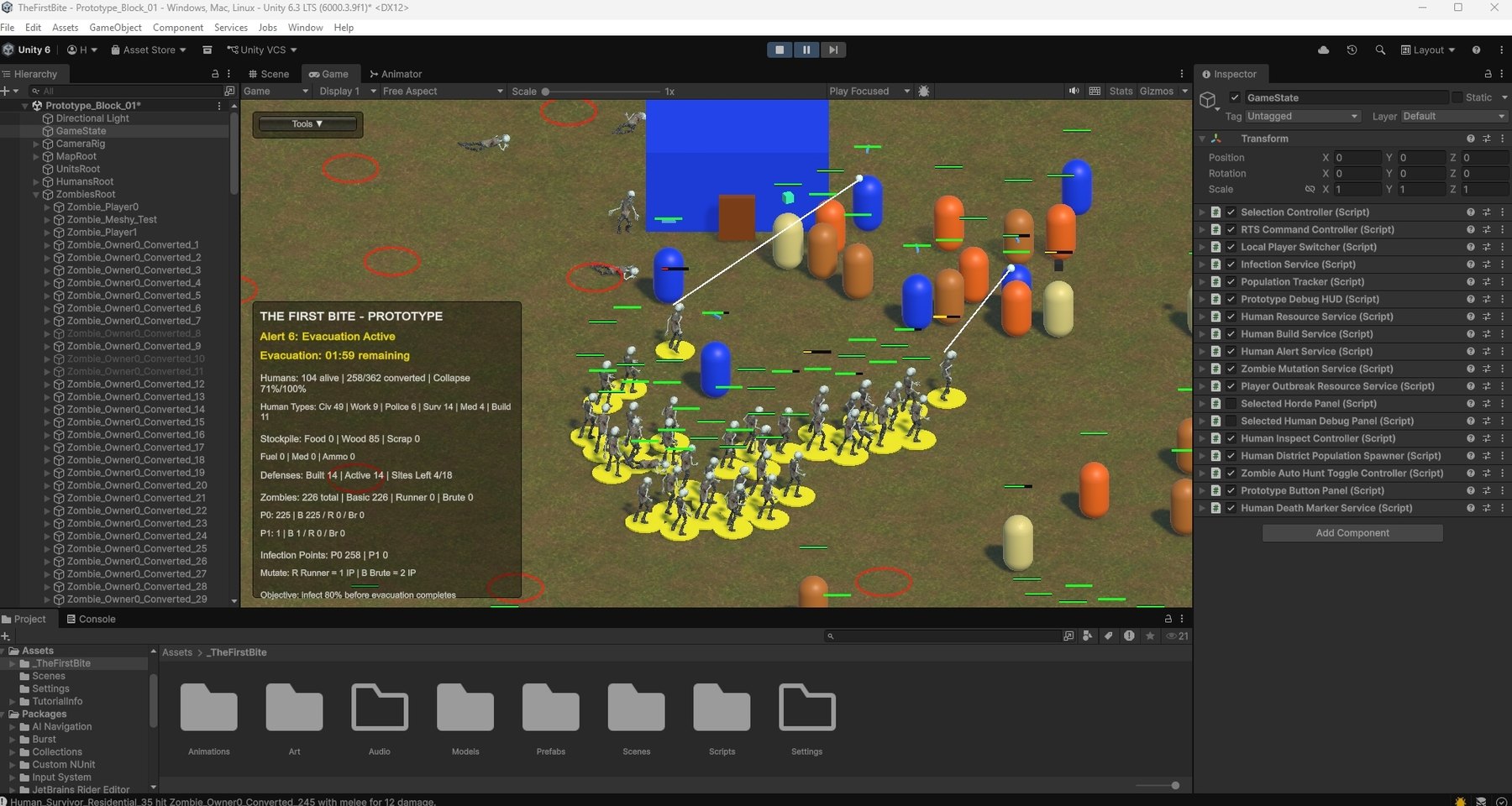Open the Component menu

pyautogui.click(x=178, y=27)
